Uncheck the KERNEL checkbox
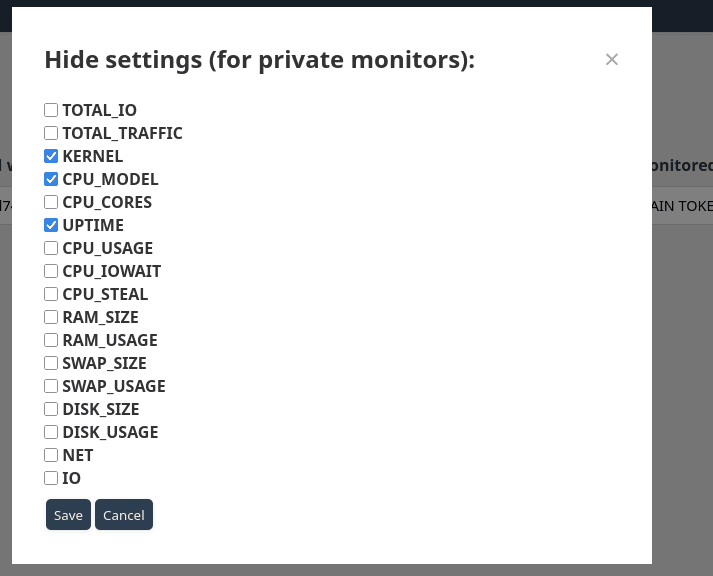The height and width of the screenshot is (576, 713). click(51, 156)
